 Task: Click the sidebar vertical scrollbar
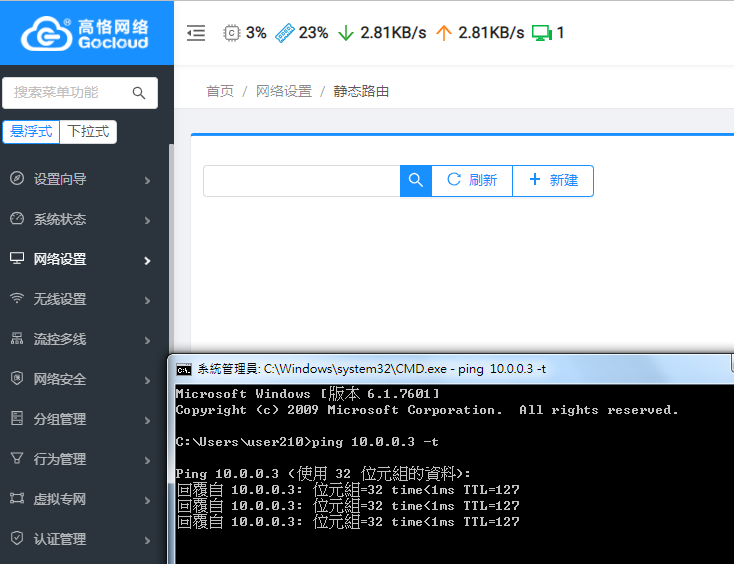[171, 248]
